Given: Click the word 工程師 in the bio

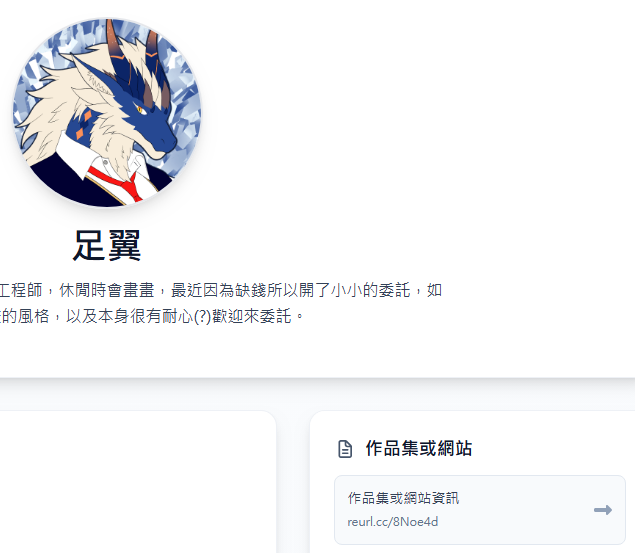Looking at the screenshot, I should pos(21,290).
